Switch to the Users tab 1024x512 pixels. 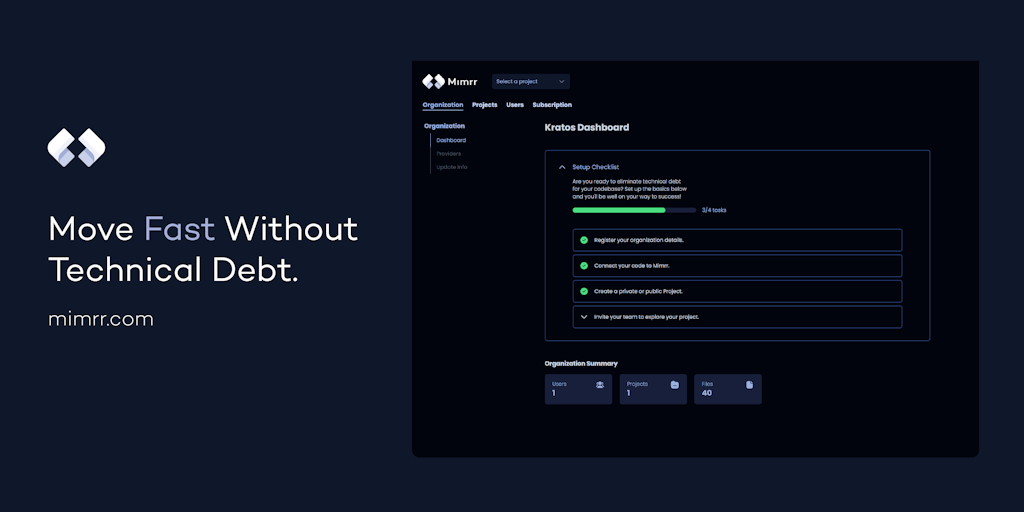coord(515,104)
